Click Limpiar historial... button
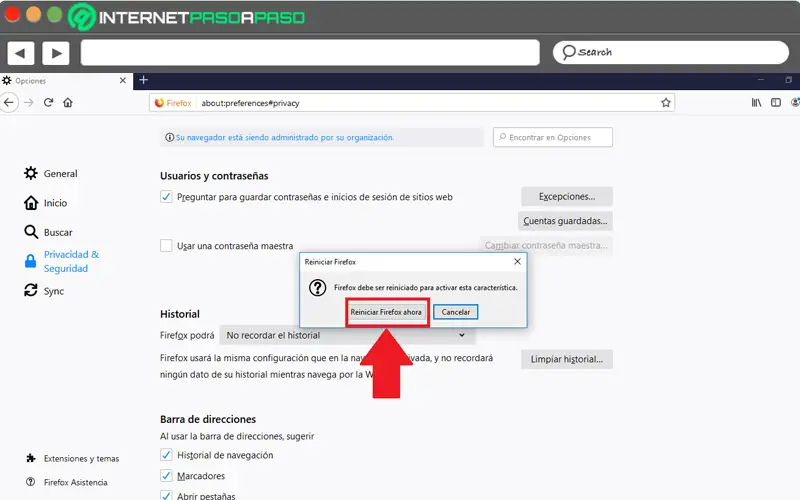 (567, 359)
